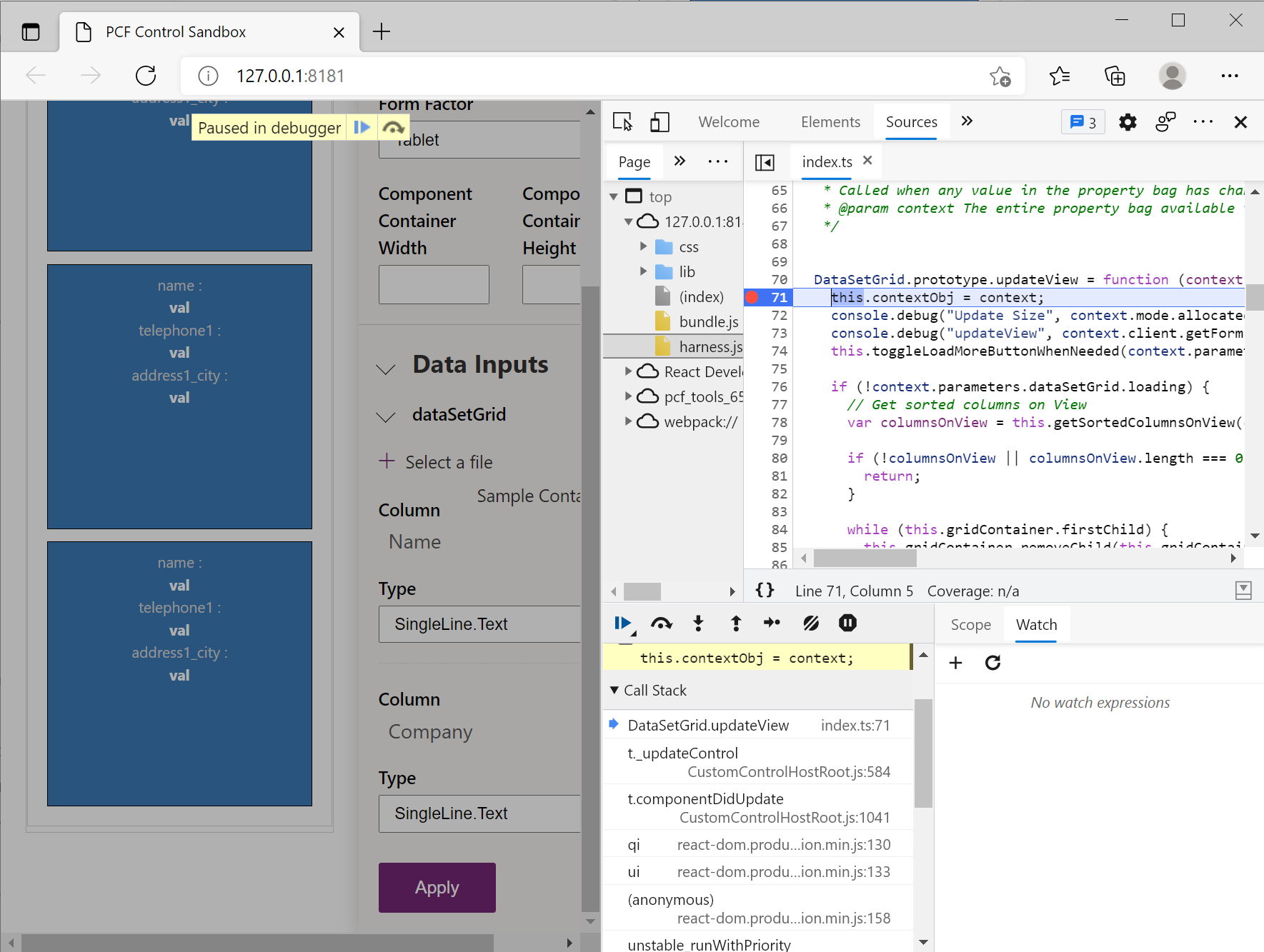The image size is (1264, 952).
Task: Switch to the Elements tab
Action: coord(830,121)
